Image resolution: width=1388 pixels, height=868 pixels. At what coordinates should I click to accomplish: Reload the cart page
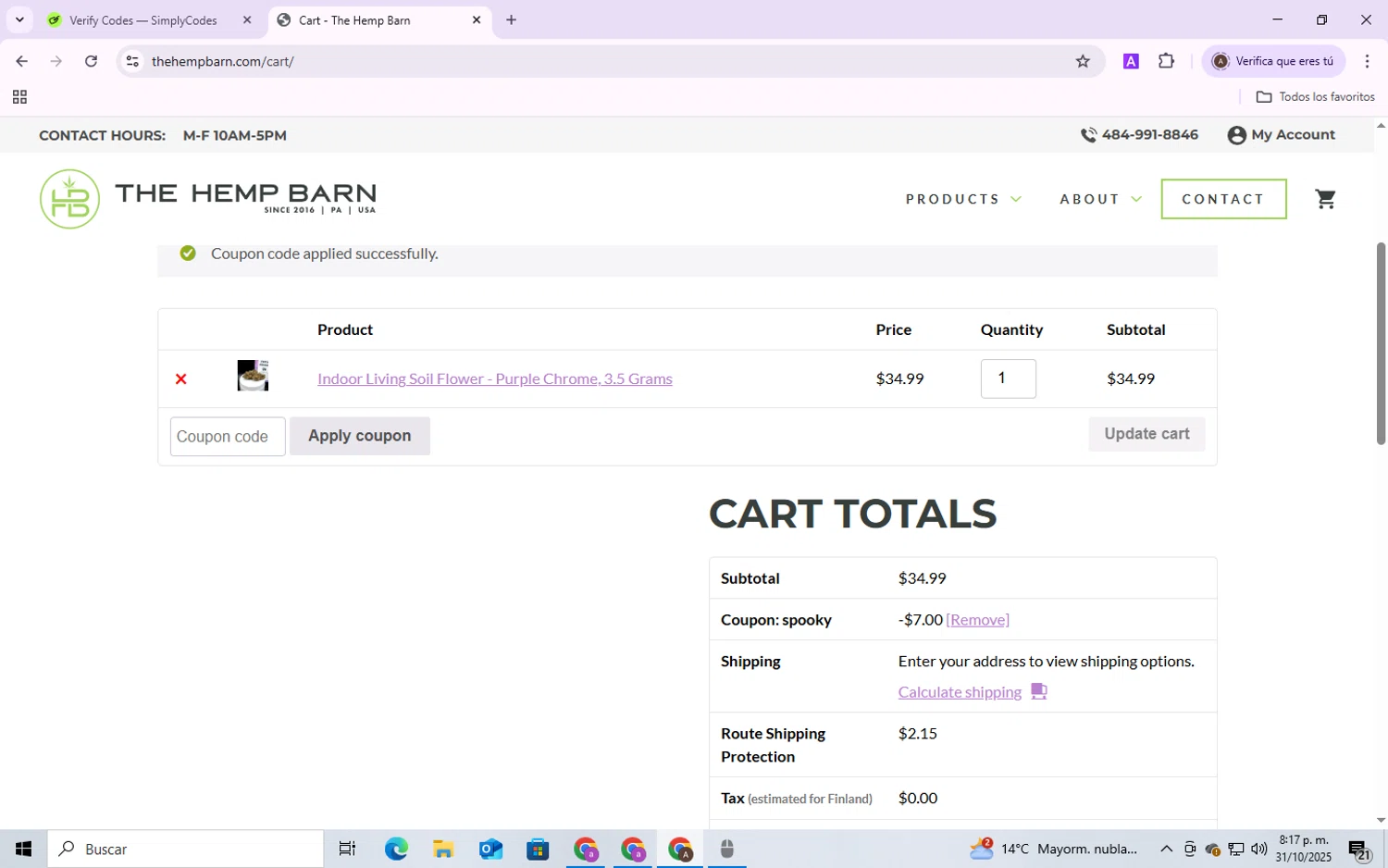tap(91, 61)
